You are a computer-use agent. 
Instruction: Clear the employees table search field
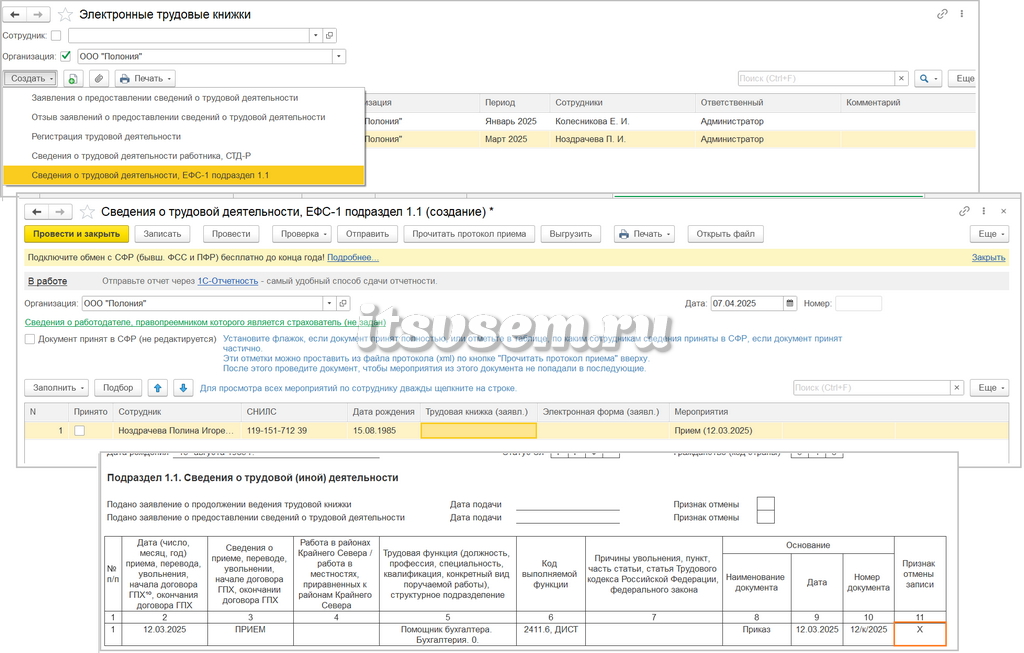pyautogui.click(x=957, y=388)
